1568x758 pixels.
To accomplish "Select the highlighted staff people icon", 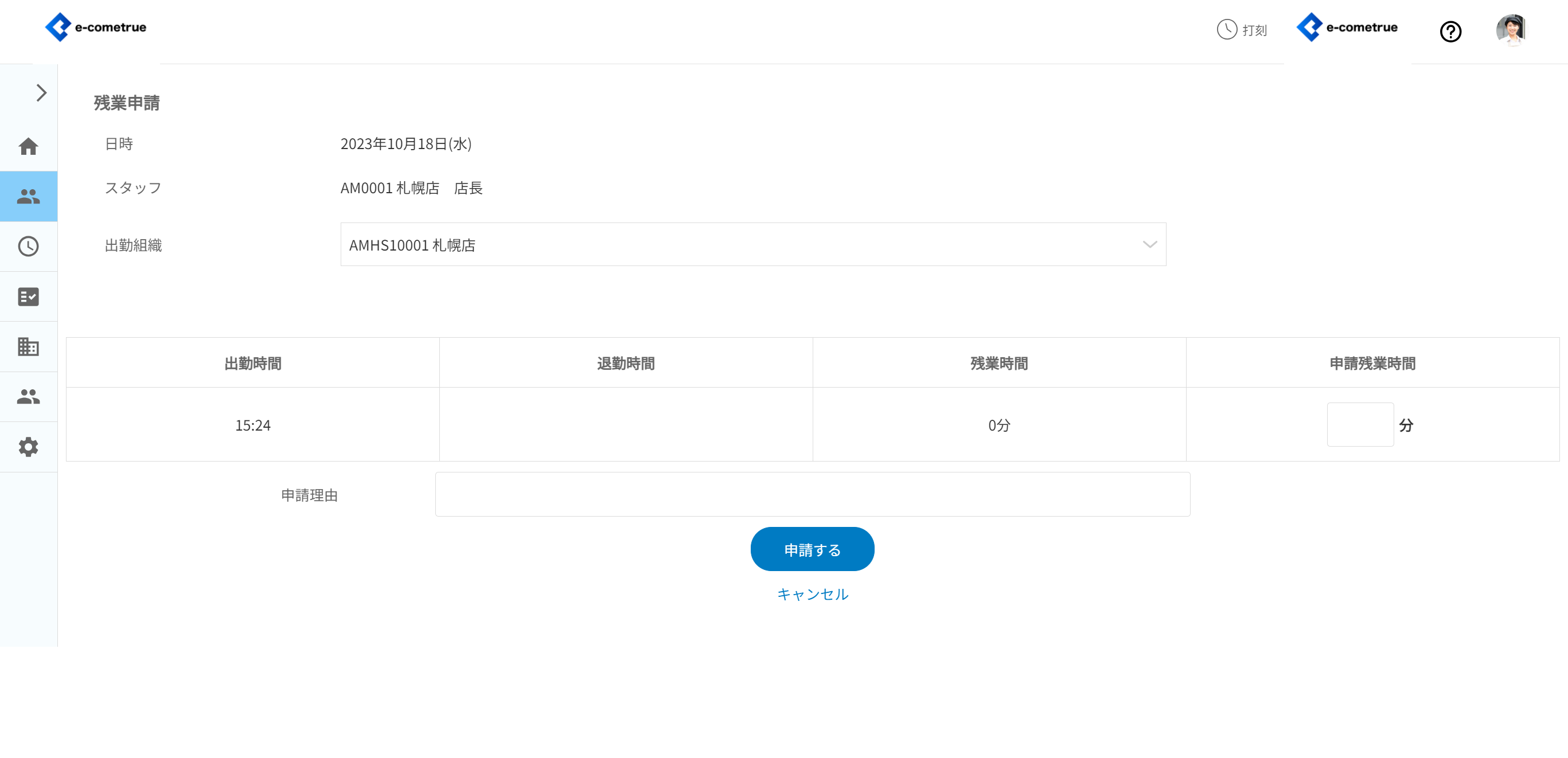I will [28, 197].
